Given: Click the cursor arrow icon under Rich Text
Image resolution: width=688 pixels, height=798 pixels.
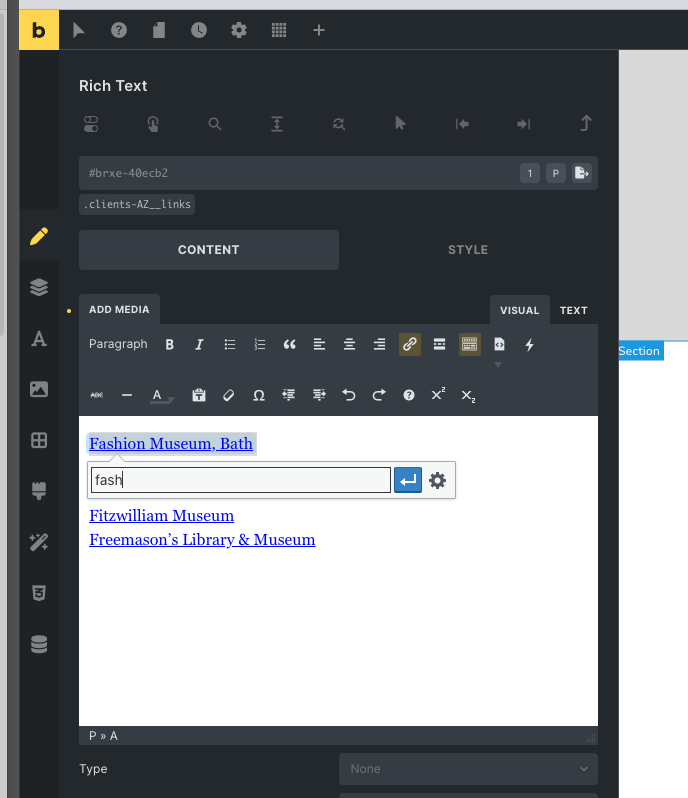Looking at the screenshot, I should pos(400,123).
